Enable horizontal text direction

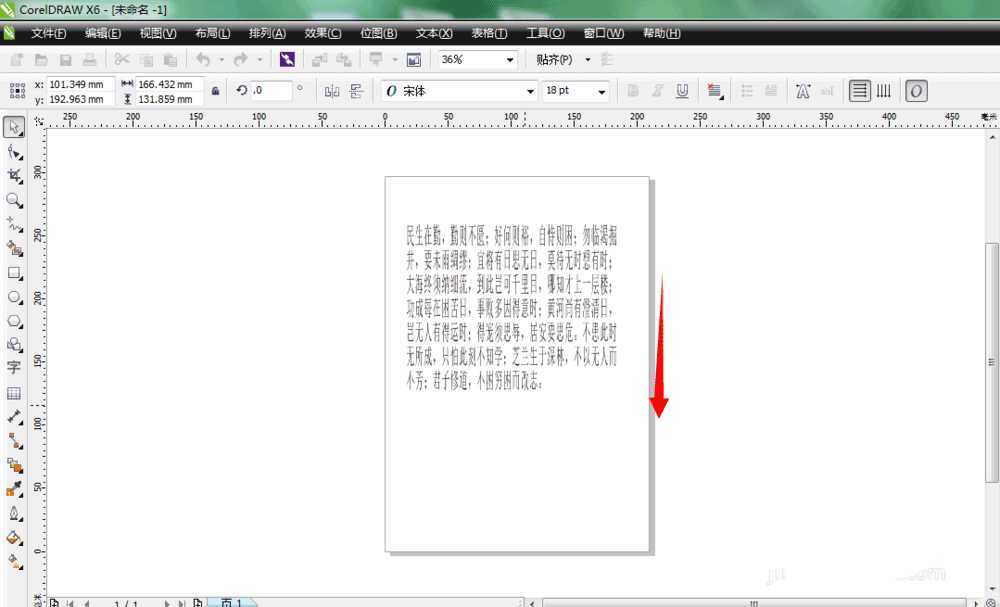(x=859, y=91)
